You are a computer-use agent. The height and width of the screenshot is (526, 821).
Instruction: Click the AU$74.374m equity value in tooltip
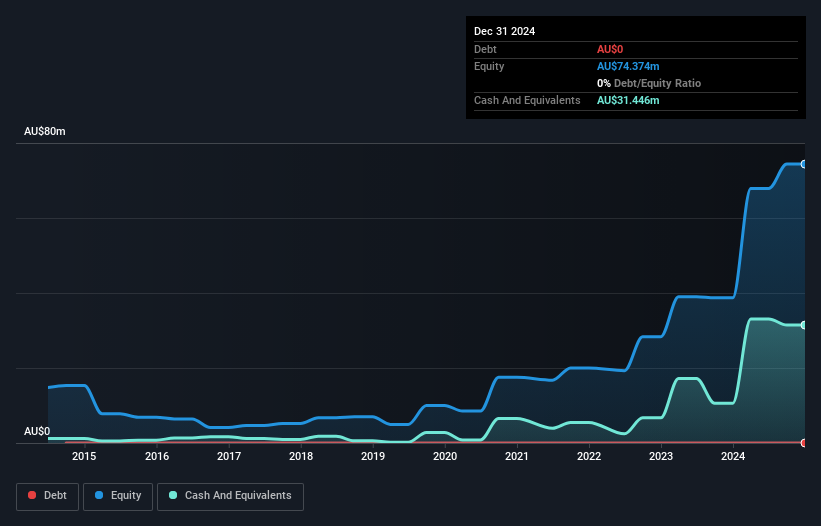tap(628, 66)
